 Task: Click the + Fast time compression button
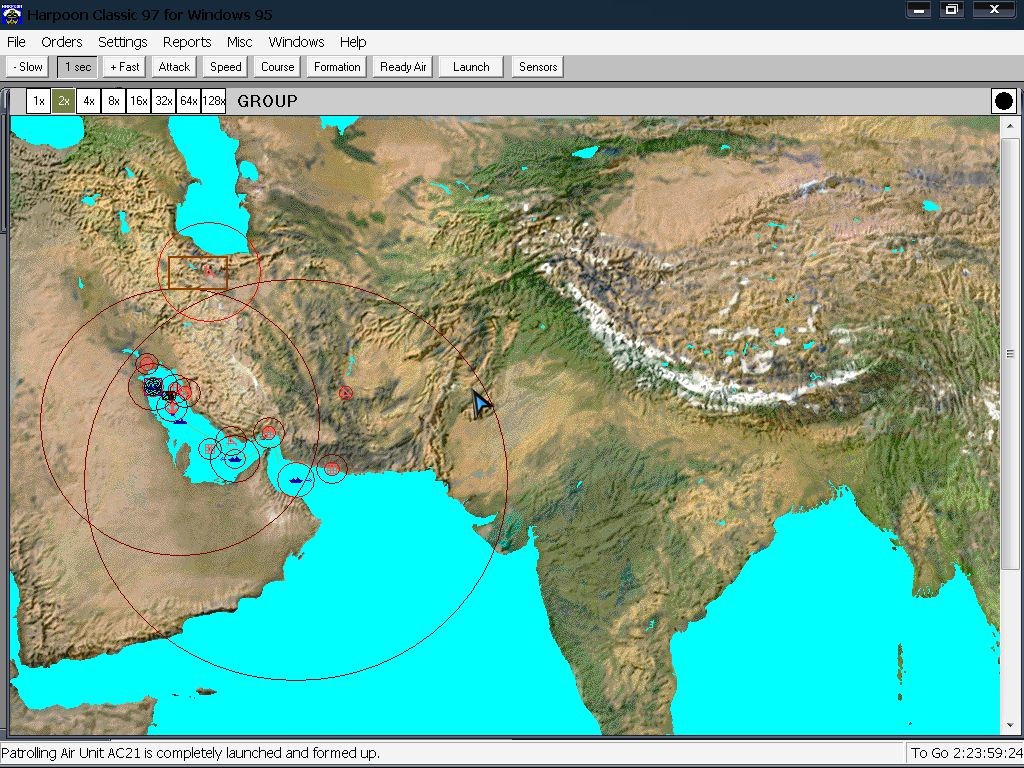125,67
